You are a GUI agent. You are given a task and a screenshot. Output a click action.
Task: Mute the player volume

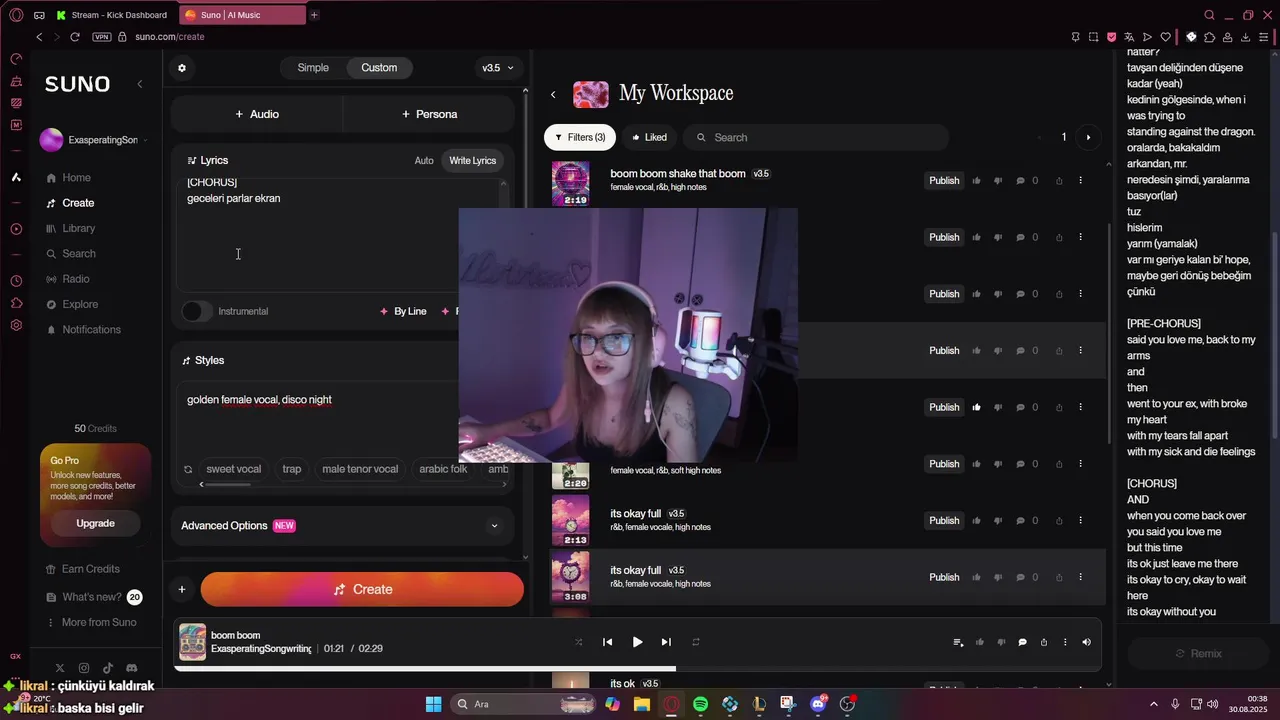click(x=1086, y=642)
